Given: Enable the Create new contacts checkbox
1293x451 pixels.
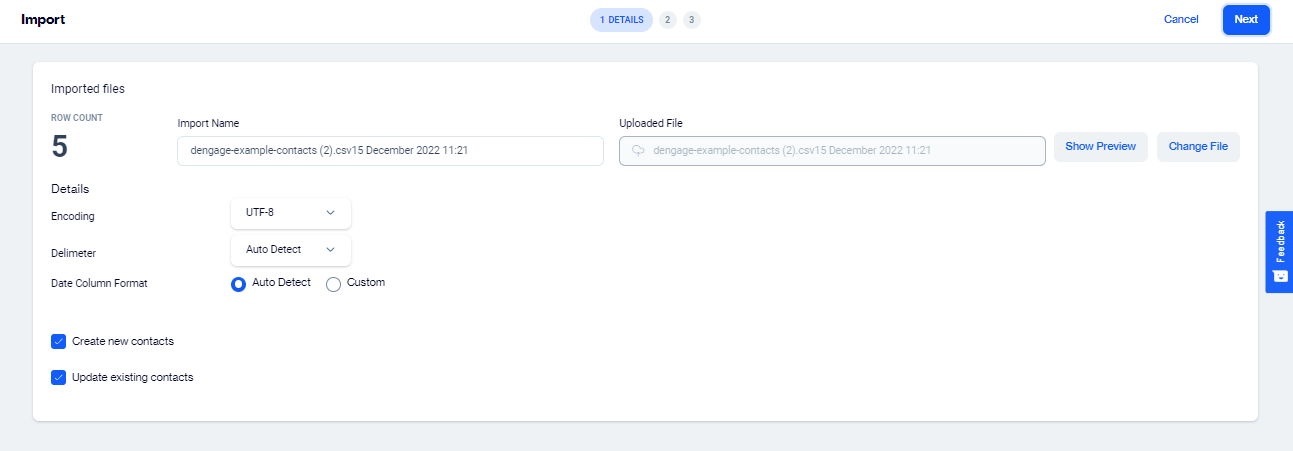Looking at the screenshot, I should (x=58, y=342).
